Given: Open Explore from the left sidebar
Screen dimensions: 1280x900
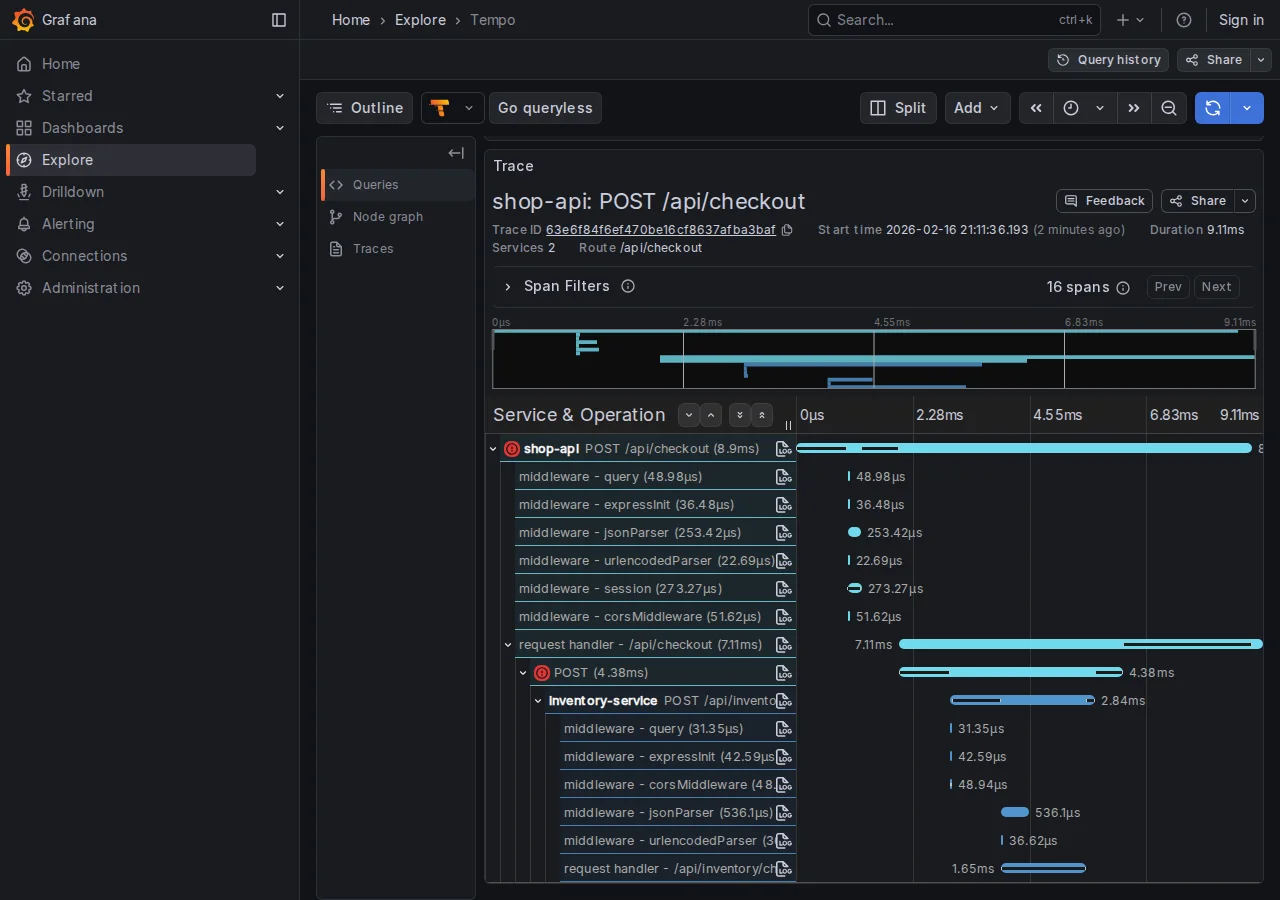Looking at the screenshot, I should (67, 160).
